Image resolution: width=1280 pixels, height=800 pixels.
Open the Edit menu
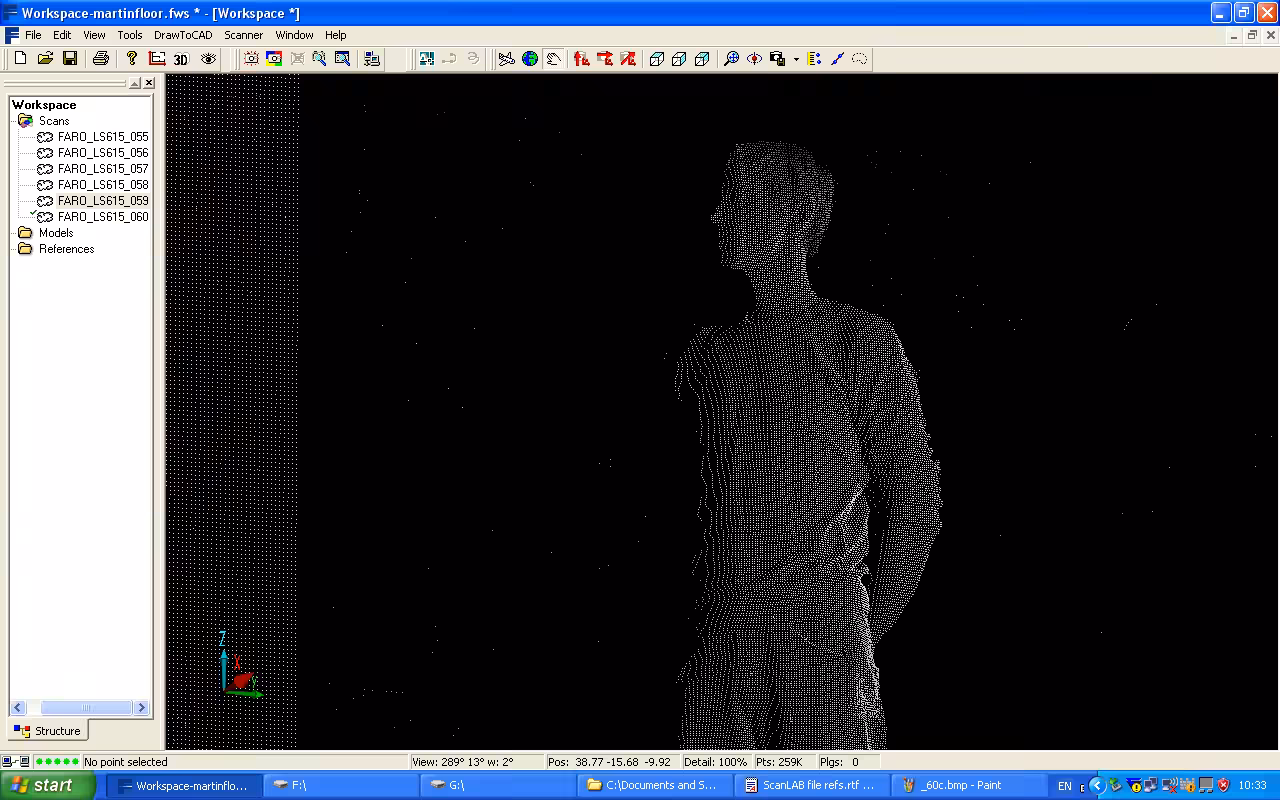point(62,35)
